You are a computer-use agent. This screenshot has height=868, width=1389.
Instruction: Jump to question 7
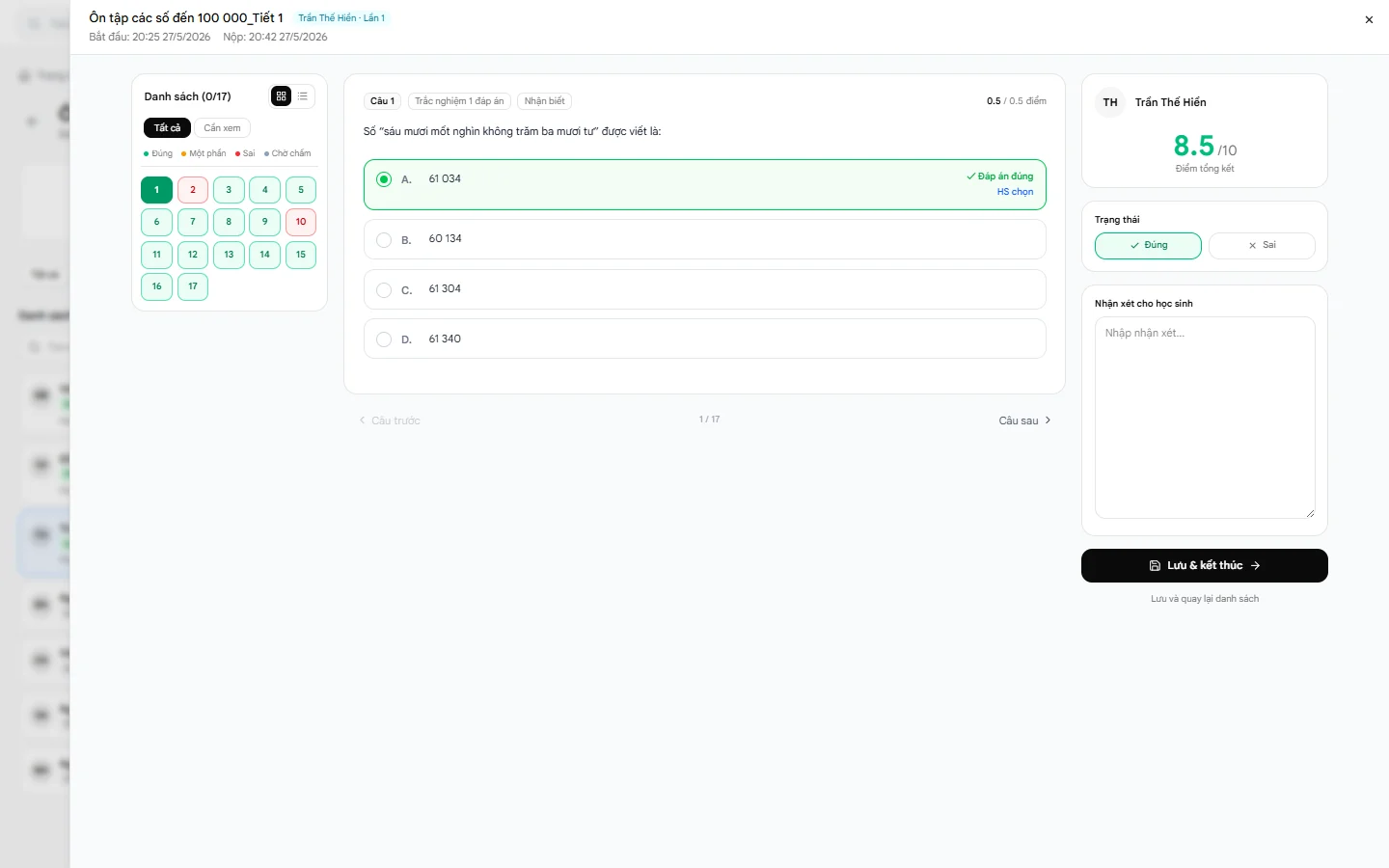coord(193,222)
